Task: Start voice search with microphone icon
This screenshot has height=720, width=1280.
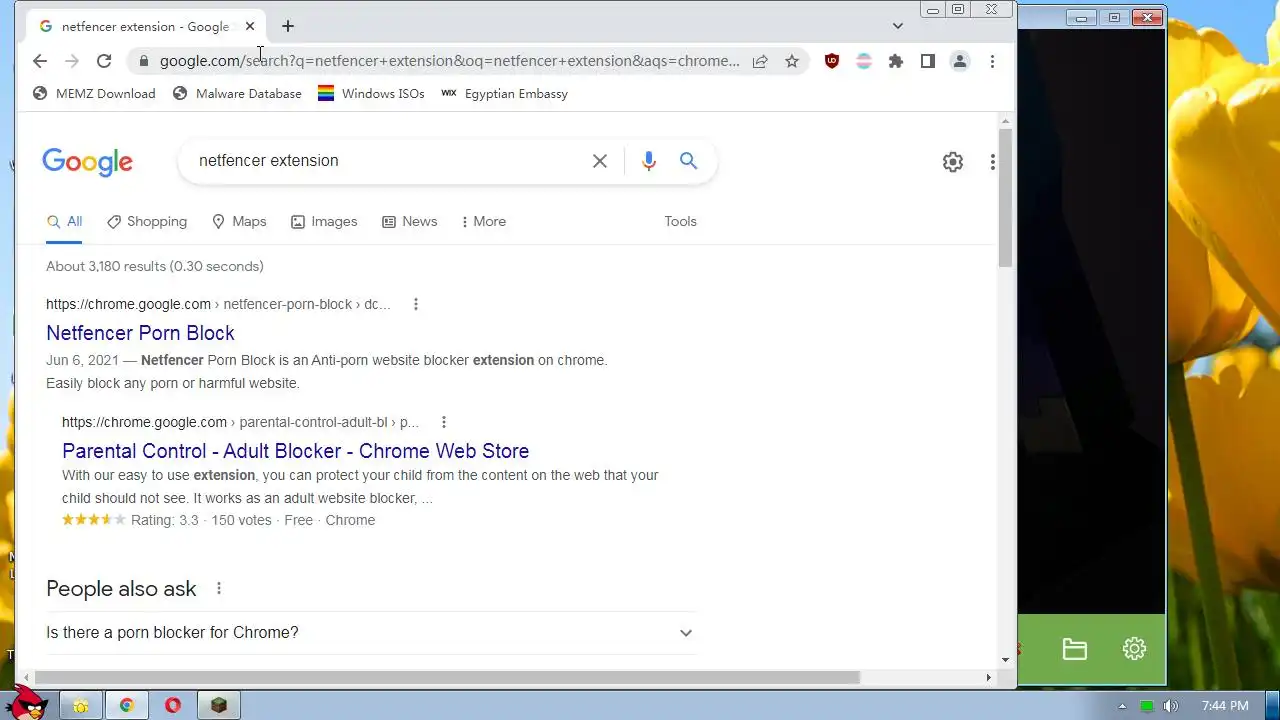Action: coord(649,161)
